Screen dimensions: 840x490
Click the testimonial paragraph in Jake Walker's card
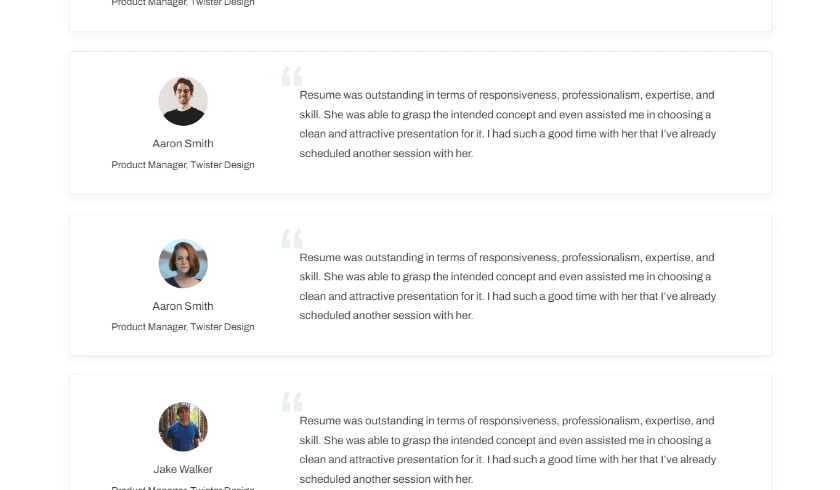click(x=508, y=450)
